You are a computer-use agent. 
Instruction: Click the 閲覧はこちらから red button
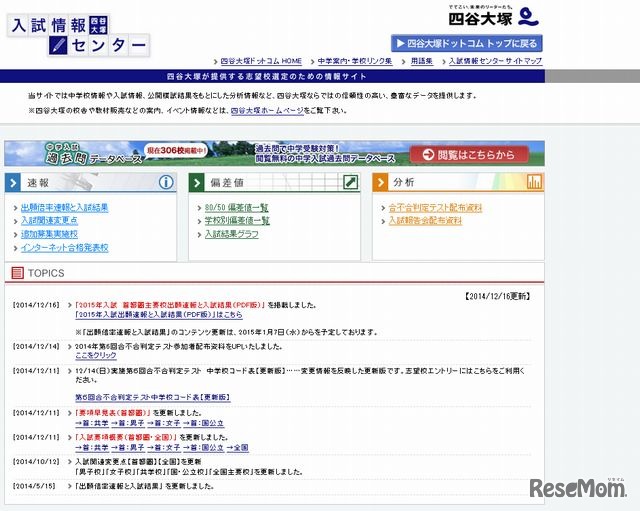pyautogui.click(x=469, y=155)
